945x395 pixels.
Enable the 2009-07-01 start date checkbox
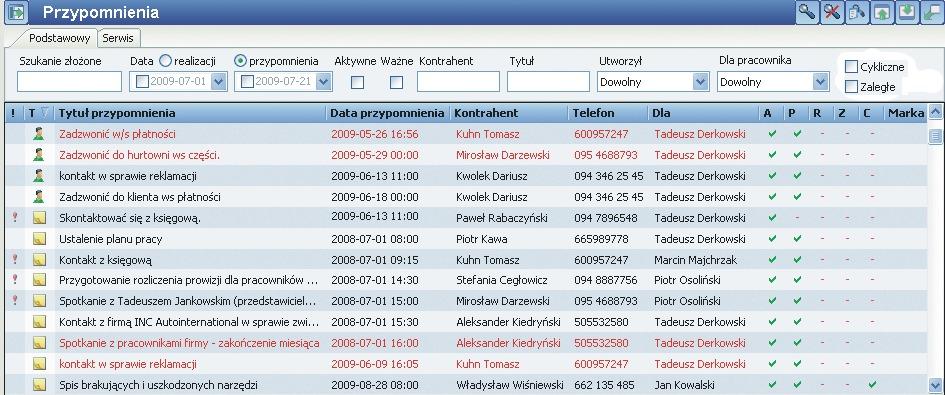point(142,81)
